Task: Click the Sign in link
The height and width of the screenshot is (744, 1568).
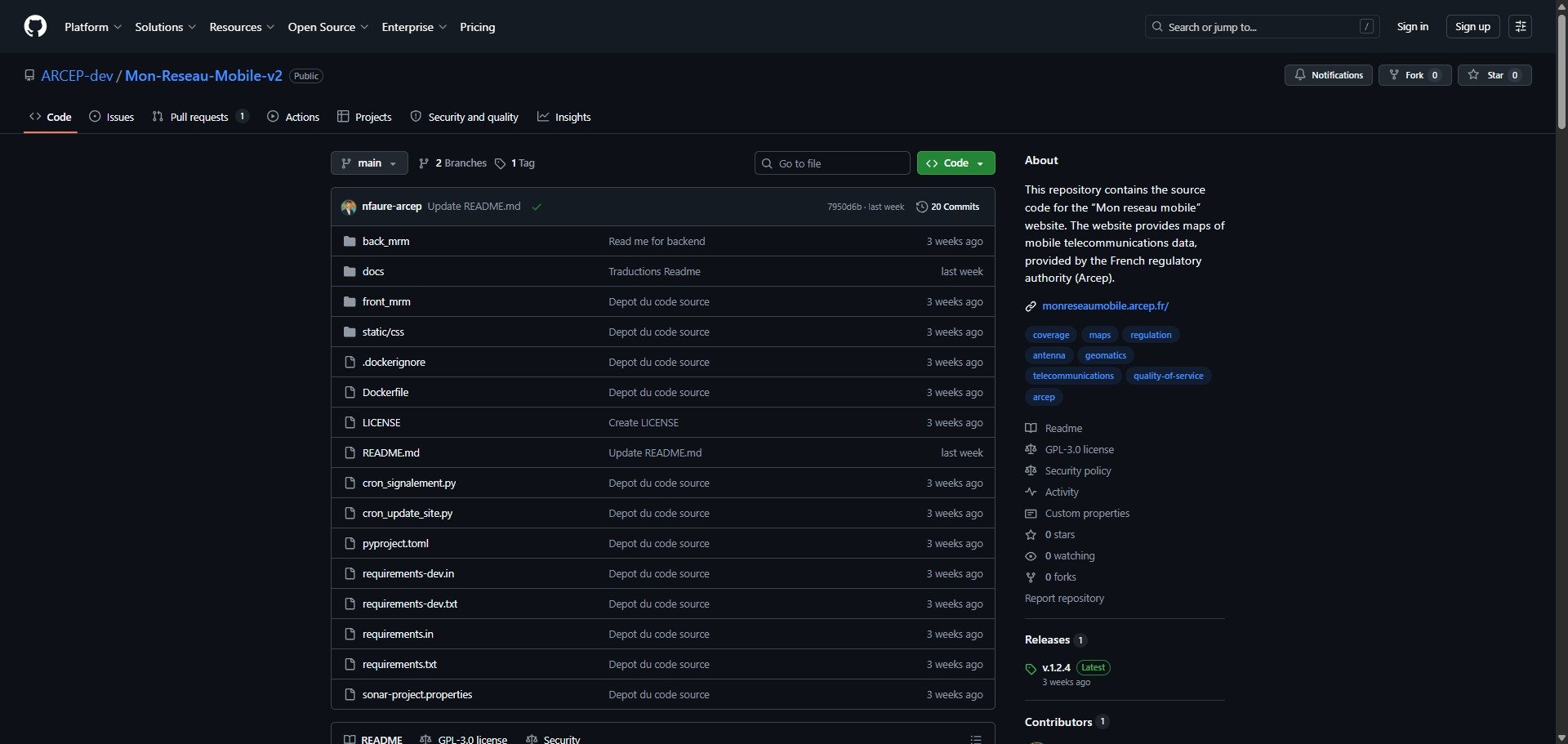Action: [1412, 27]
